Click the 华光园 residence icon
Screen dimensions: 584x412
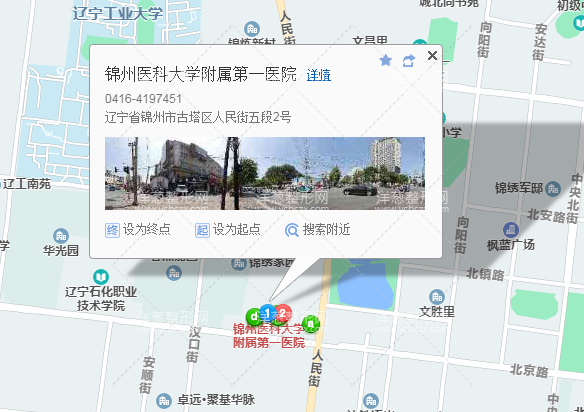[x=61, y=236]
